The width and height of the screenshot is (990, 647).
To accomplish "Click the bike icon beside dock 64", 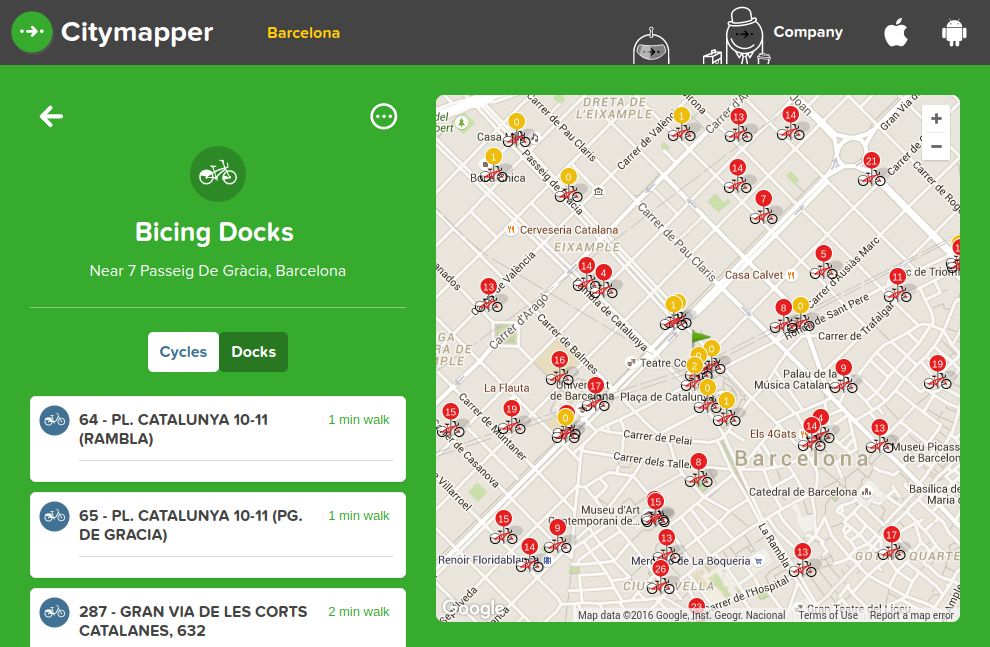I will [54, 420].
